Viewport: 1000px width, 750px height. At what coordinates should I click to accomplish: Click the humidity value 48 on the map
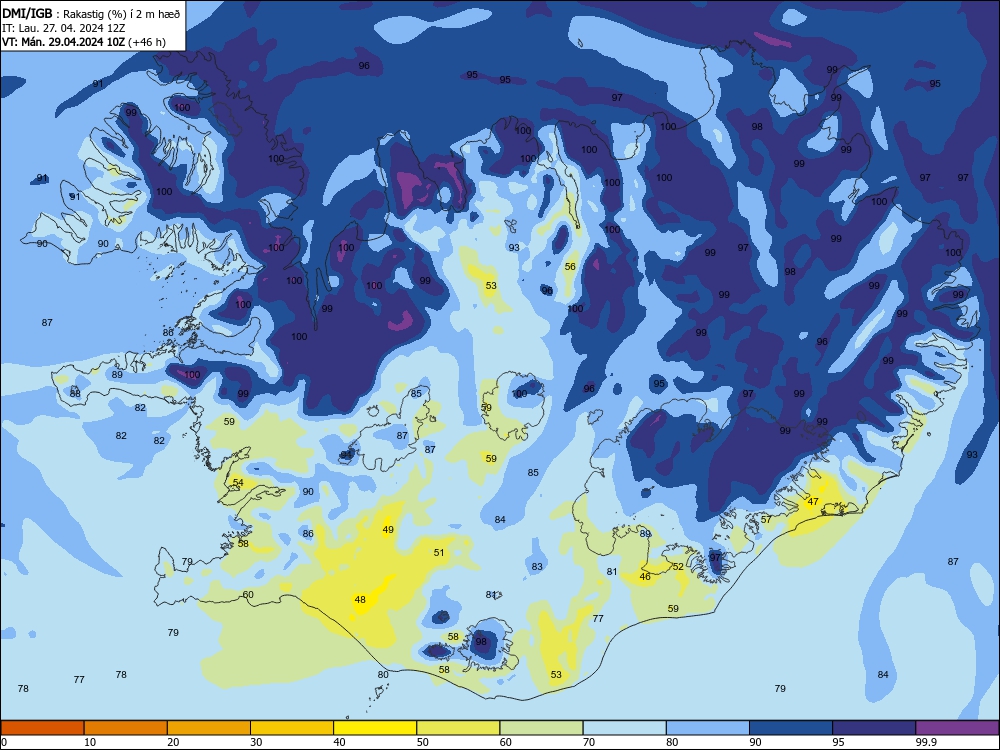click(x=360, y=599)
